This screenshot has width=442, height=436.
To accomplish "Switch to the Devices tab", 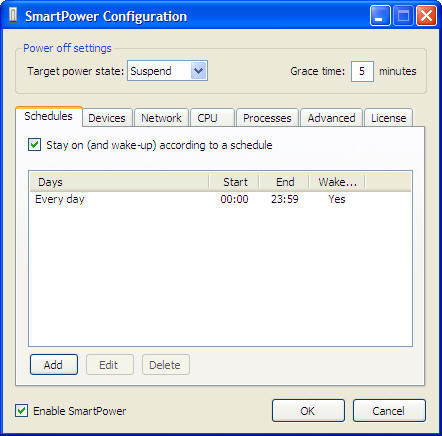I will [107, 118].
